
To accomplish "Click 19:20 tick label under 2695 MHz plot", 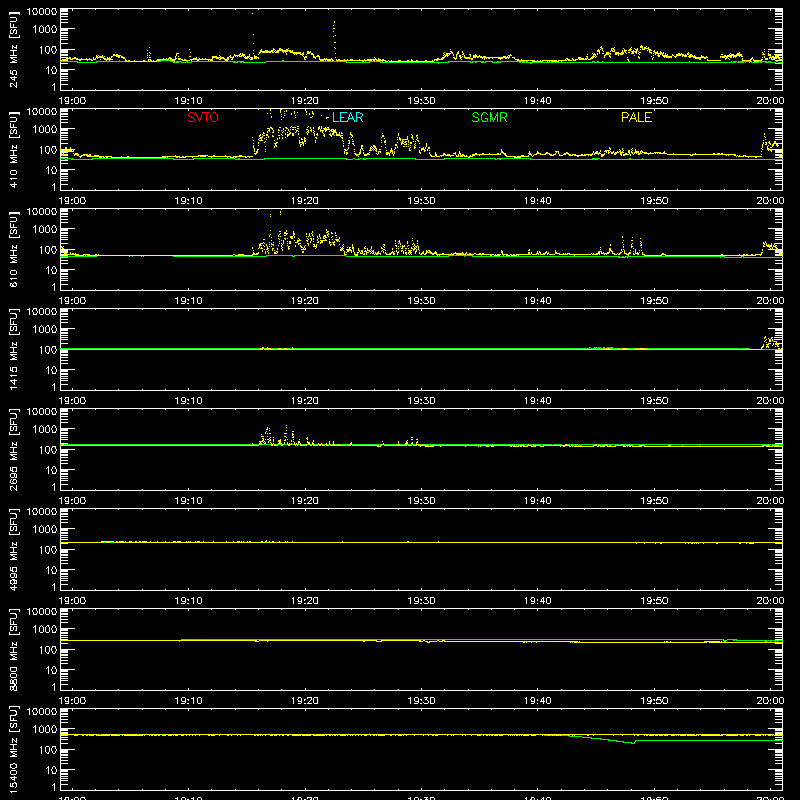I will click(x=305, y=501).
